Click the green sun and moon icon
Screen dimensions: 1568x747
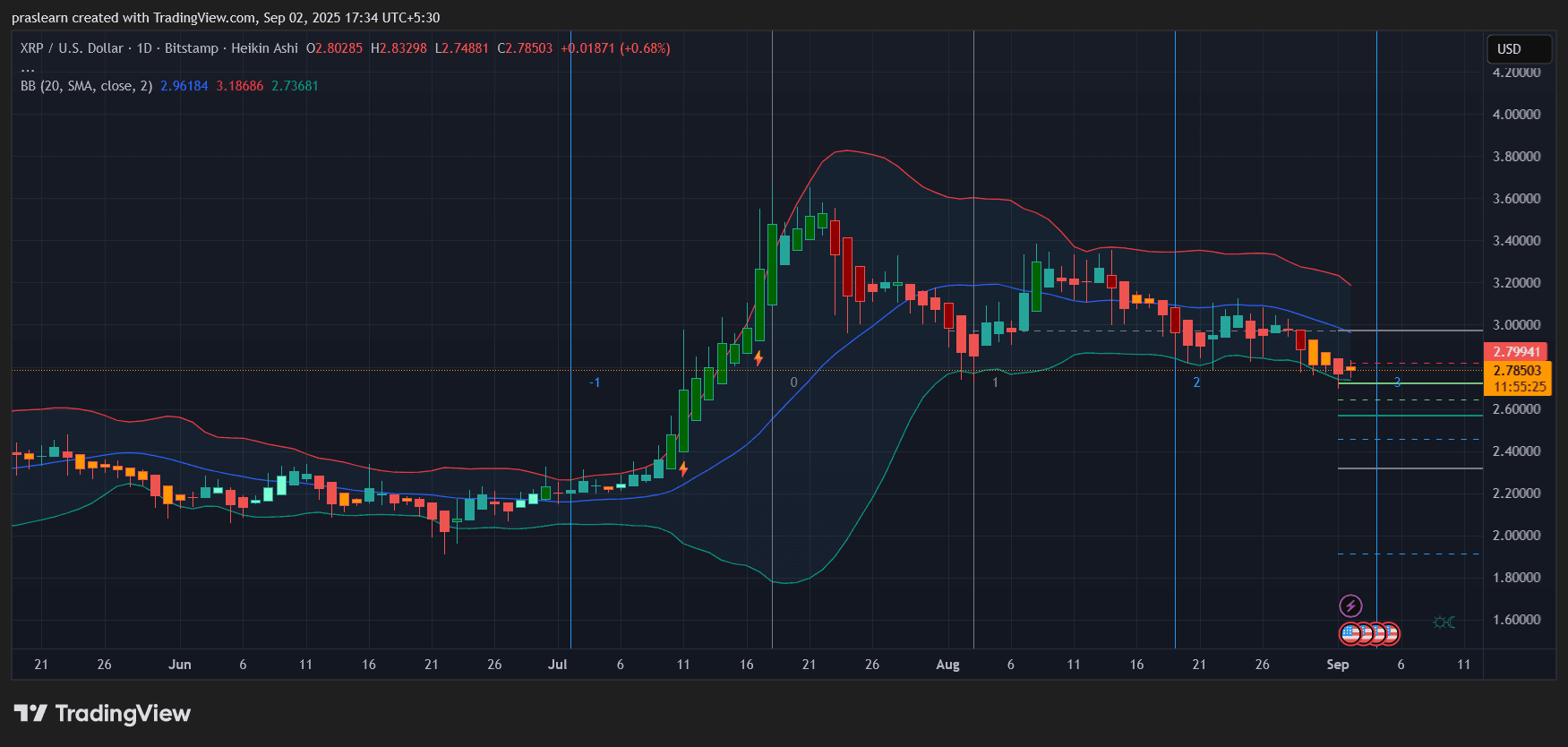pos(1444,622)
